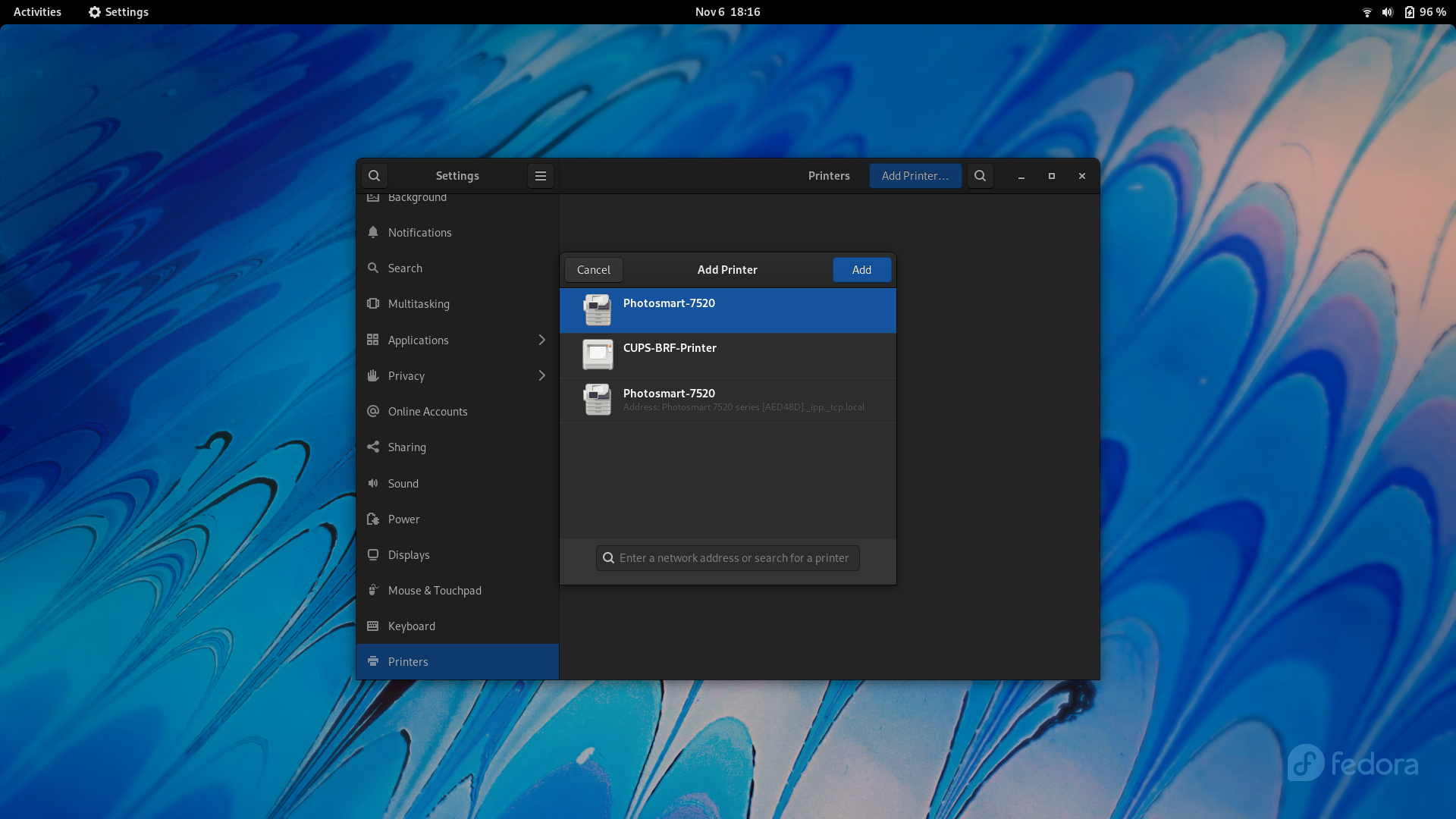
Task: Click the Printers icon in the sidebar
Action: tap(373, 661)
